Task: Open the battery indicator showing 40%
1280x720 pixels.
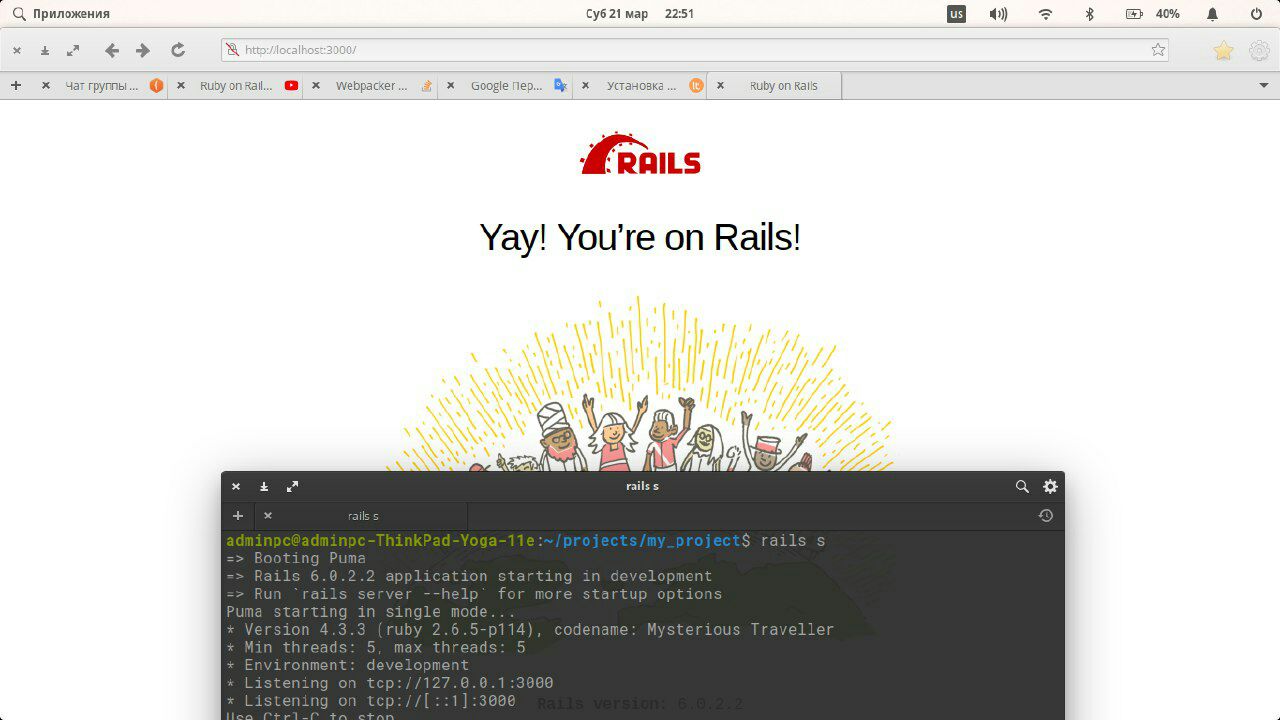Action: pos(1152,14)
